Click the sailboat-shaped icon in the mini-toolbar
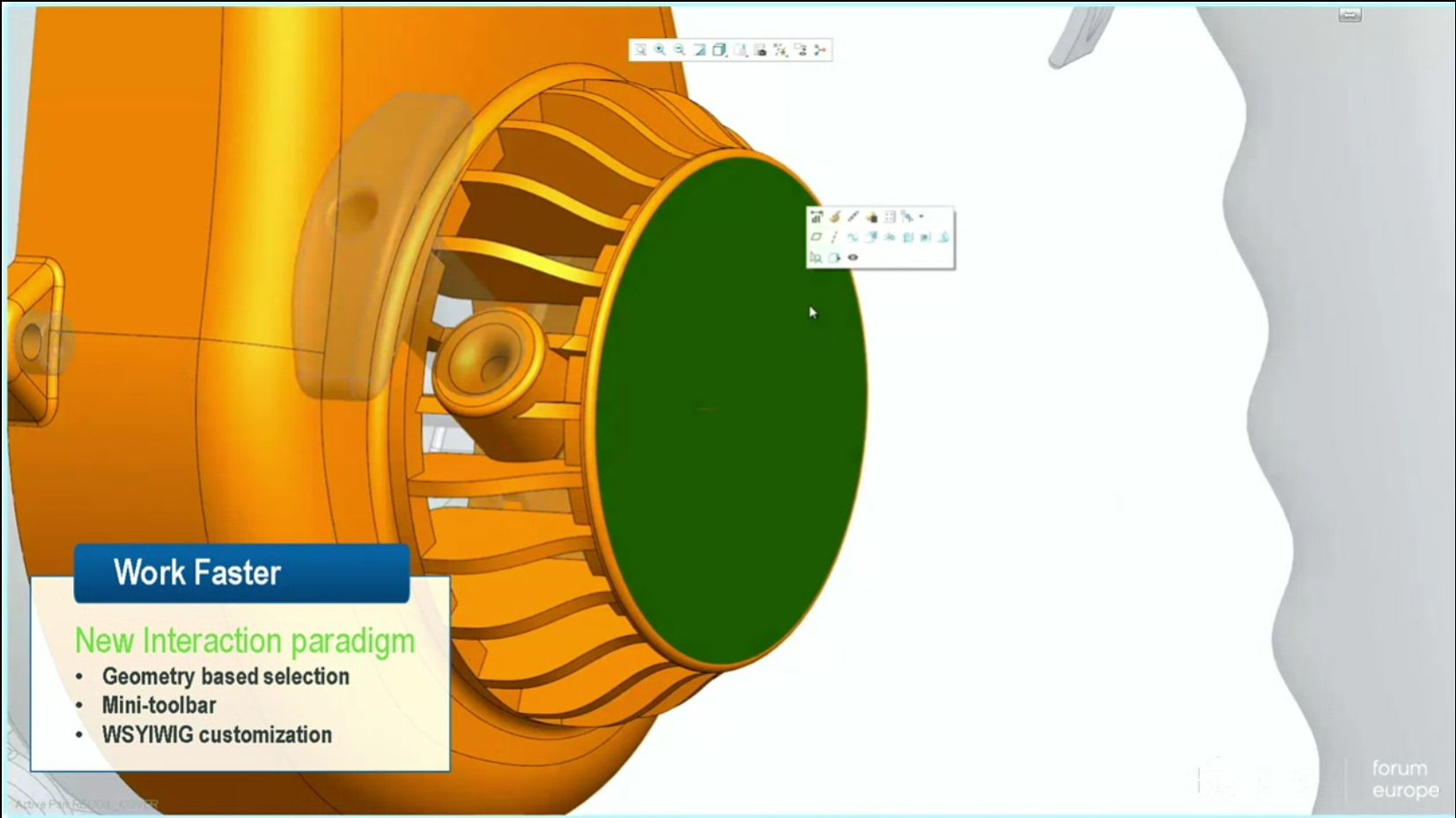Screen dimensions: 1456x818 [x=943, y=237]
